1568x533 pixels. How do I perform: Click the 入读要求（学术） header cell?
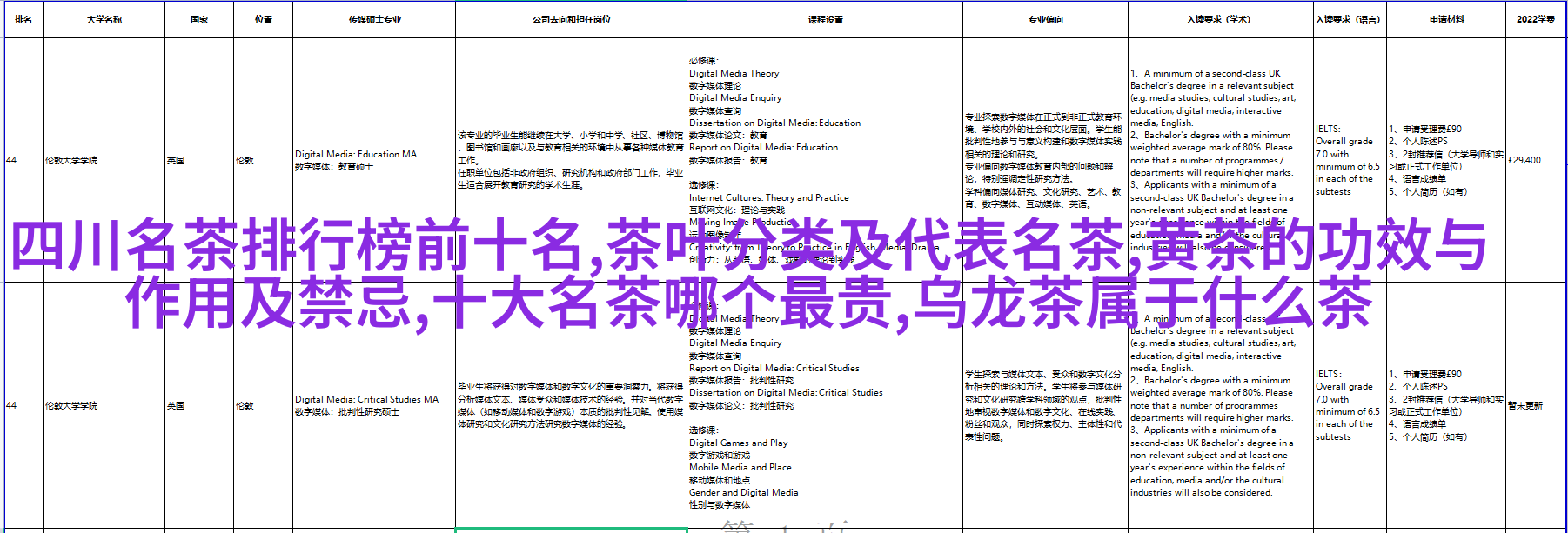click(x=1220, y=19)
